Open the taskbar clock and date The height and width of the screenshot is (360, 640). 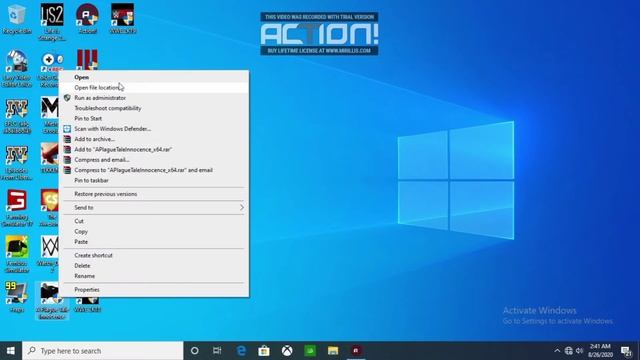(600, 351)
